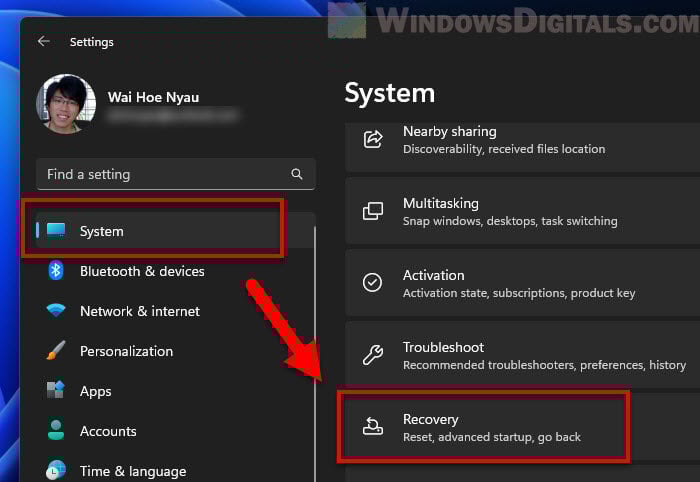
Task: Open the user profile picture
Action: (66, 104)
